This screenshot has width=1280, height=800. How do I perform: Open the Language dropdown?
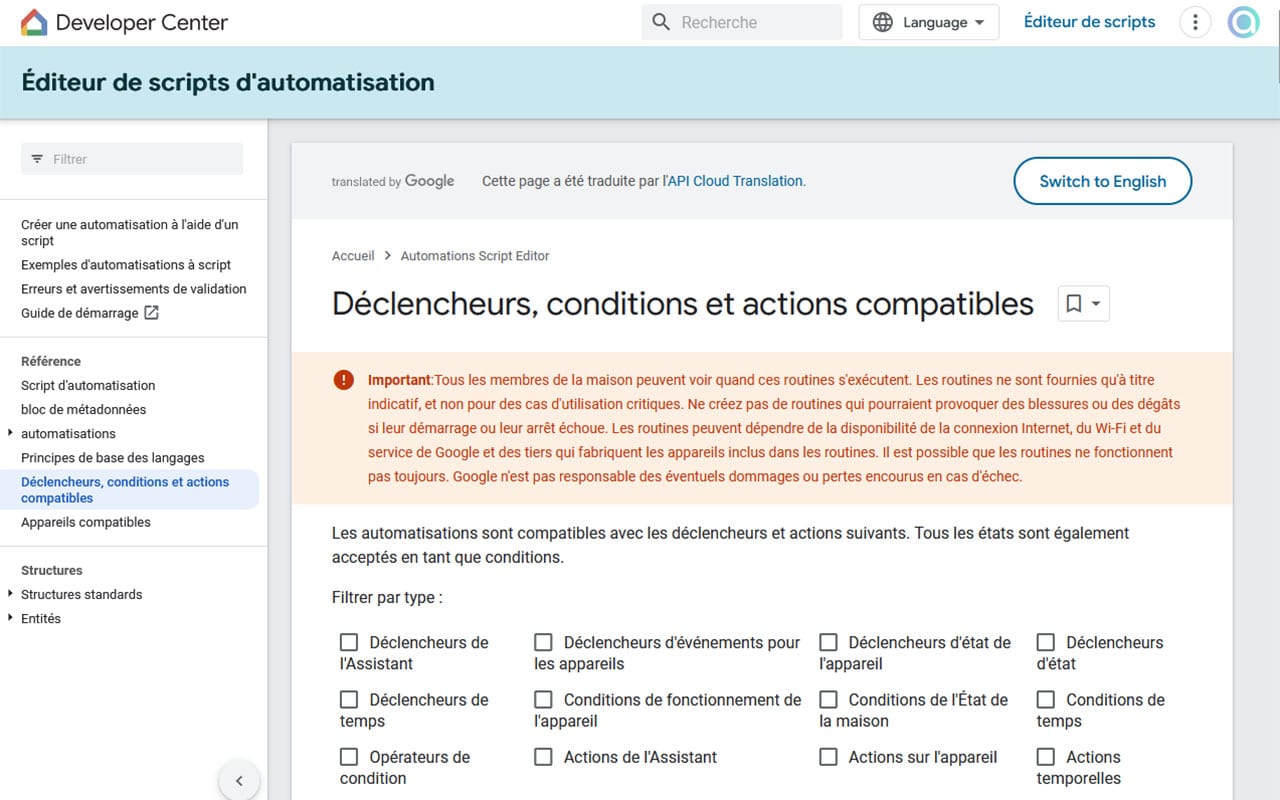coord(929,22)
